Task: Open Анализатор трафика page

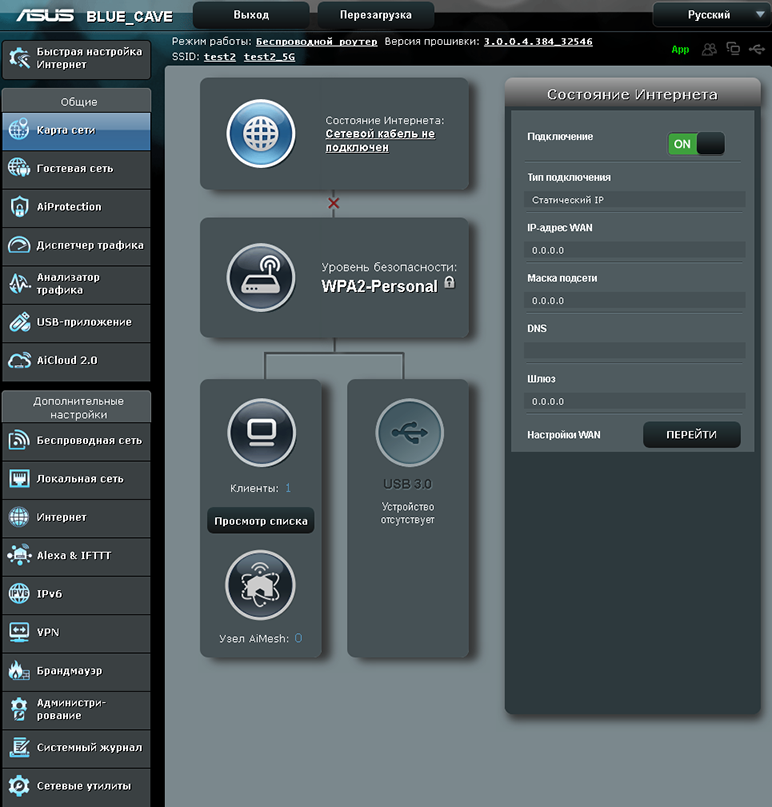Action: click(77, 284)
